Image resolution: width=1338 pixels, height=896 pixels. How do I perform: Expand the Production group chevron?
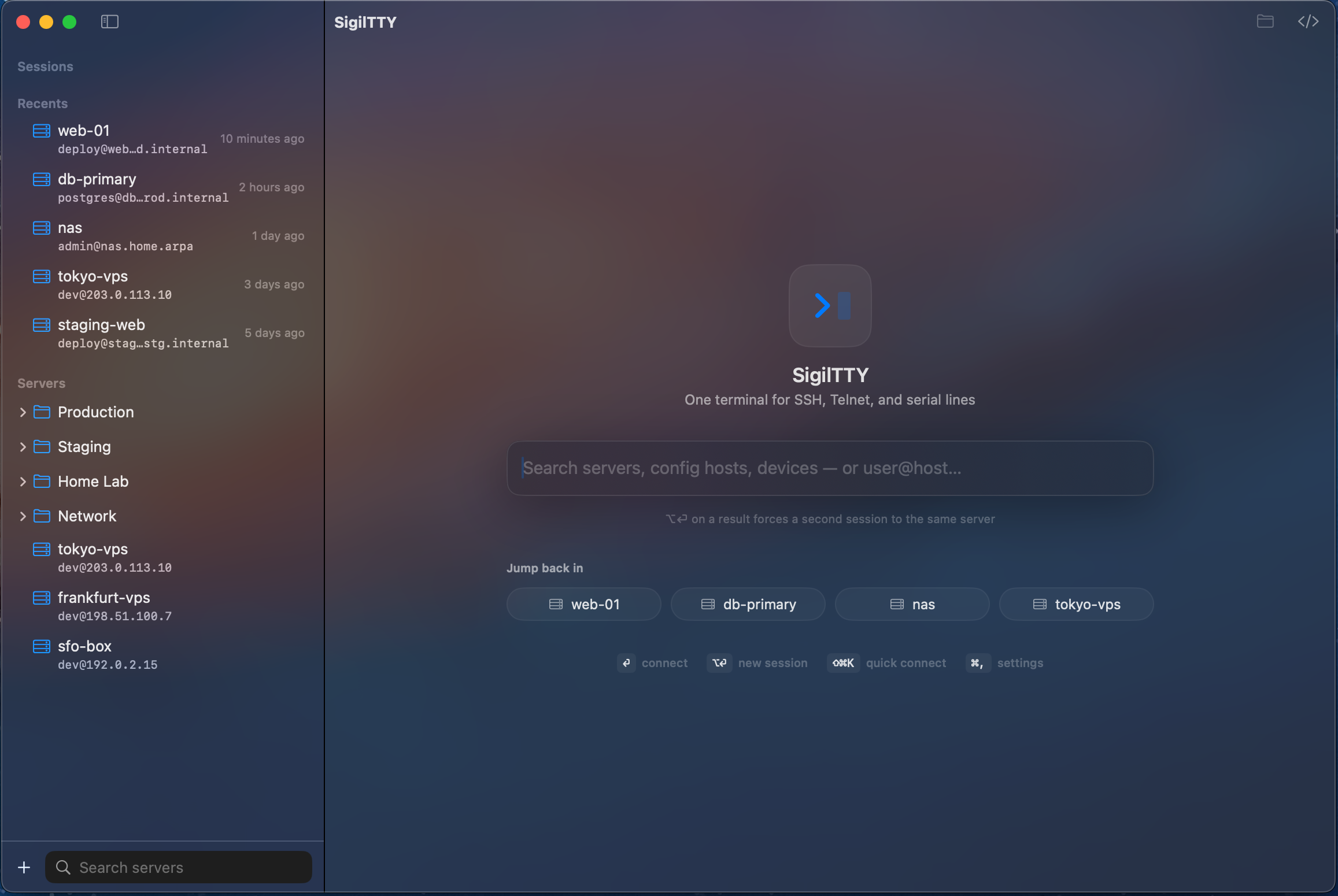click(x=23, y=412)
